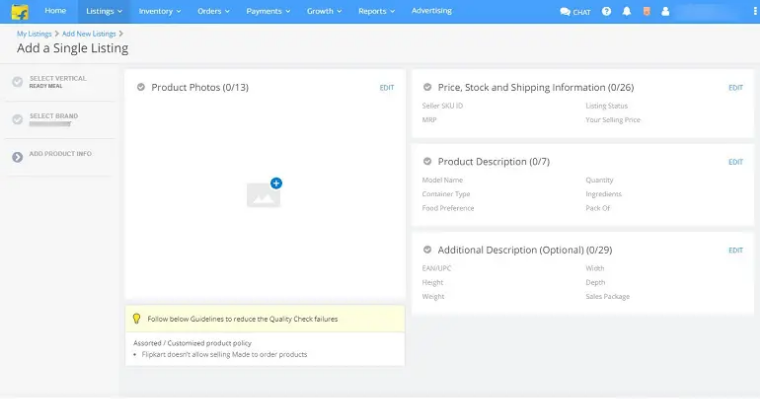Click the image placeholder thumbnail

coord(263,195)
